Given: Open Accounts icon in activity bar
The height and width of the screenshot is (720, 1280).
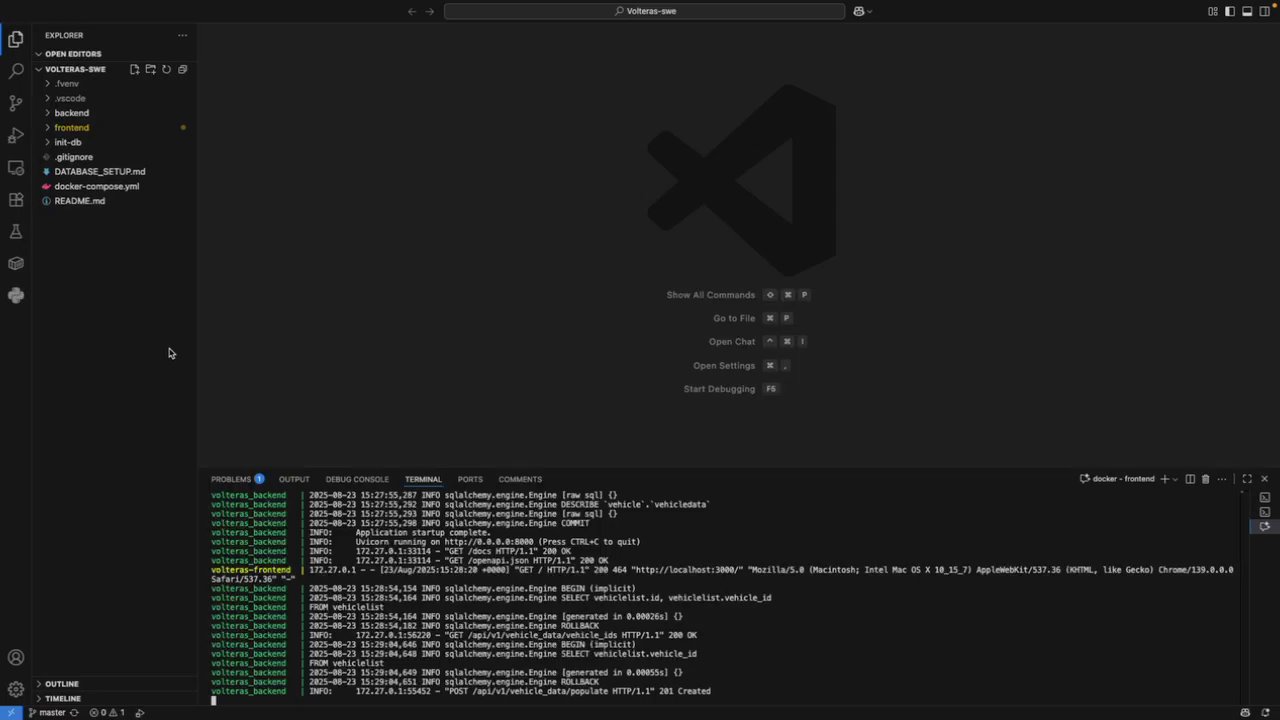Looking at the screenshot, I should [15, 658].
